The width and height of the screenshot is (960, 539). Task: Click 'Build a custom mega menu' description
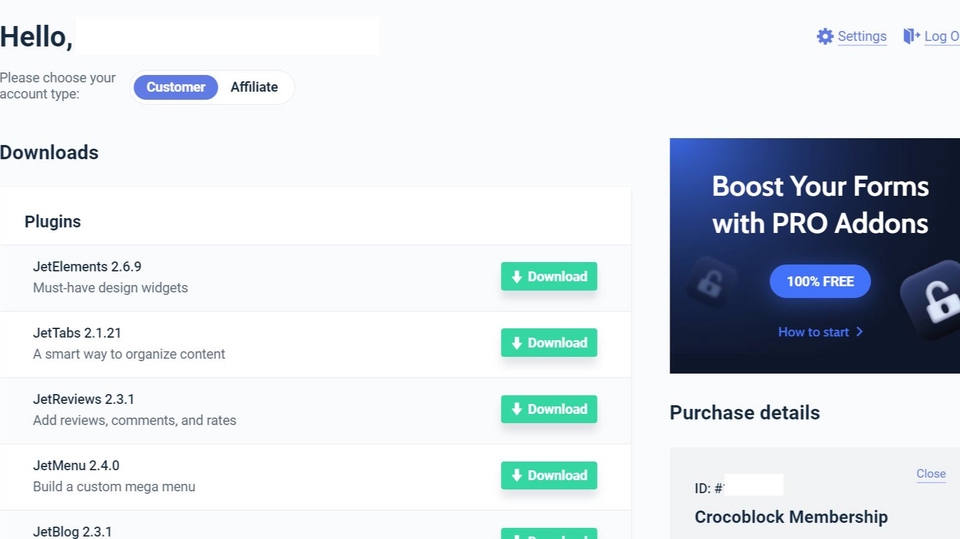click(114, 486)
